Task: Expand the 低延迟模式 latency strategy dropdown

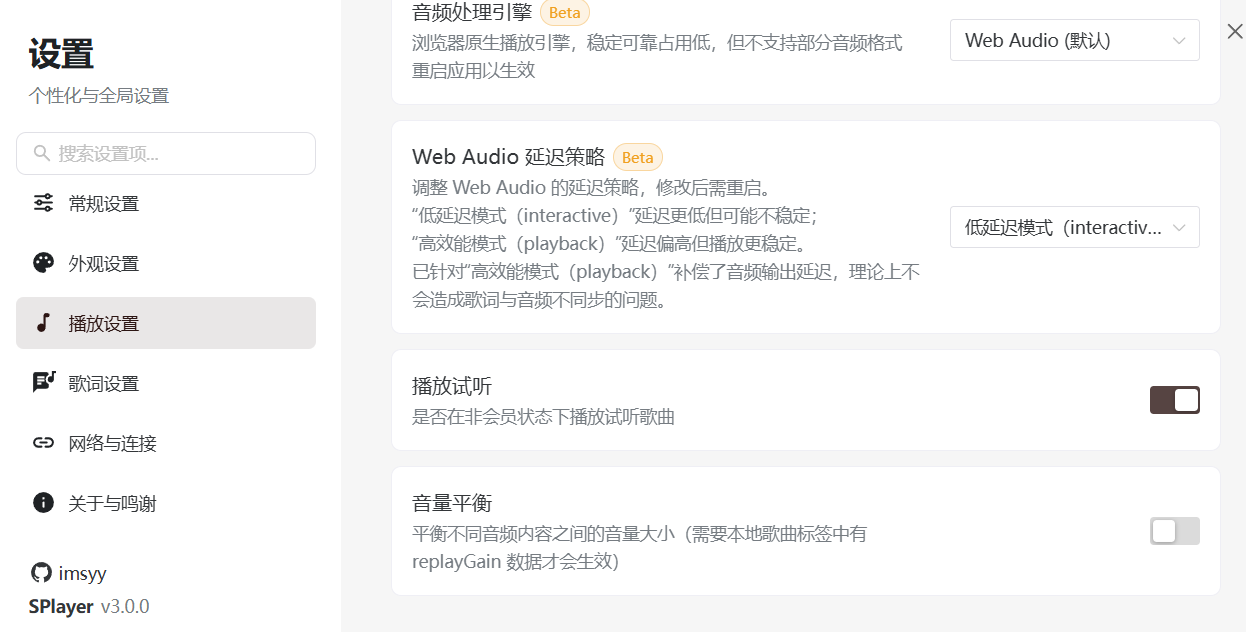Action: pos(1074,228)
